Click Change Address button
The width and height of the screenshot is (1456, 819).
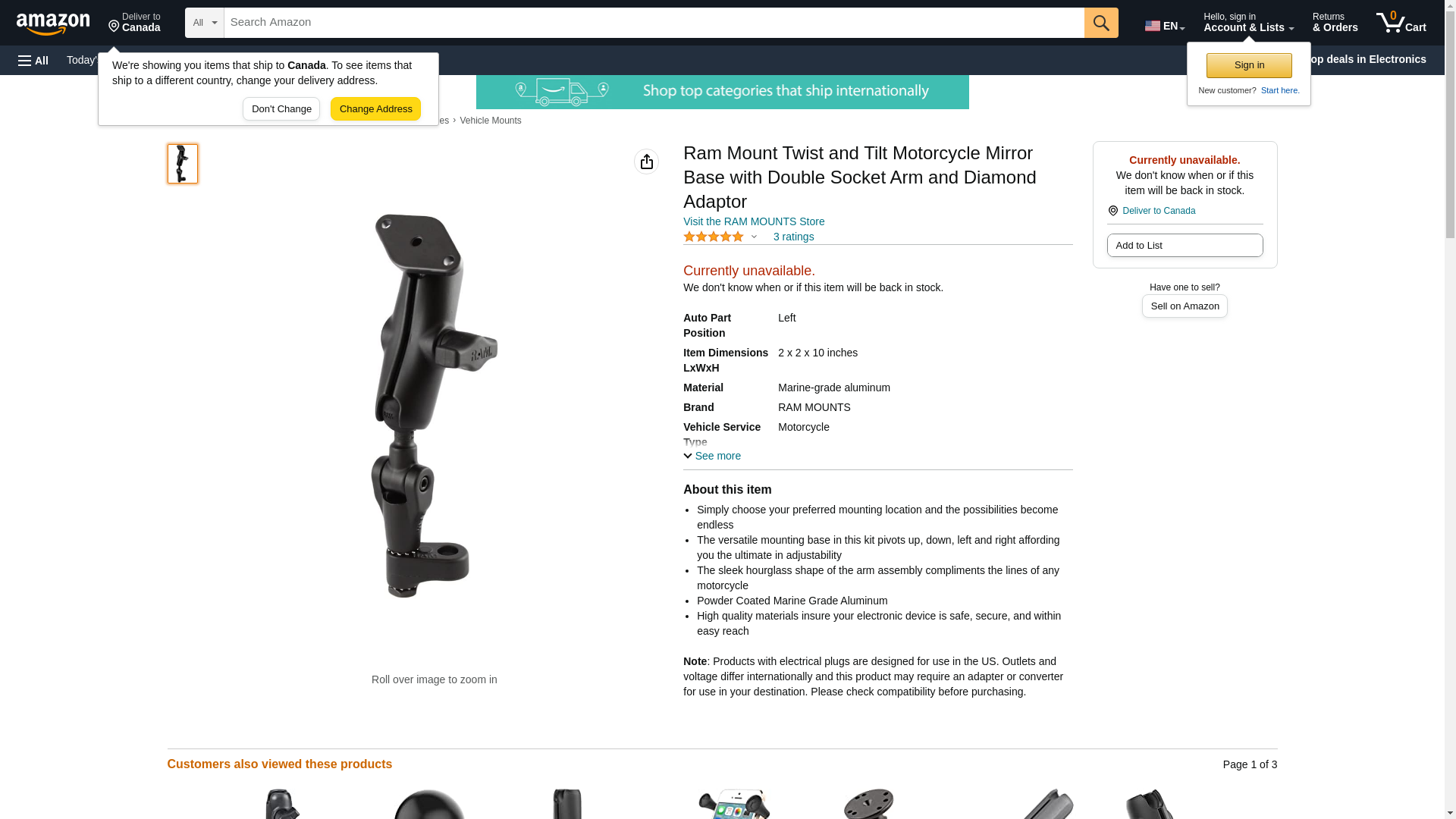point(375,108)
